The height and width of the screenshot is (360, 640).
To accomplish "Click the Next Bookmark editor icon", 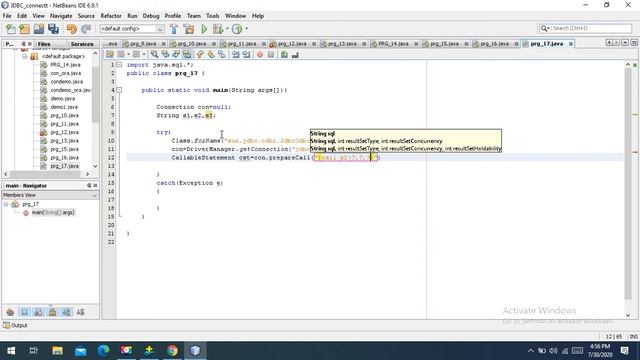I will pos(211,54).
